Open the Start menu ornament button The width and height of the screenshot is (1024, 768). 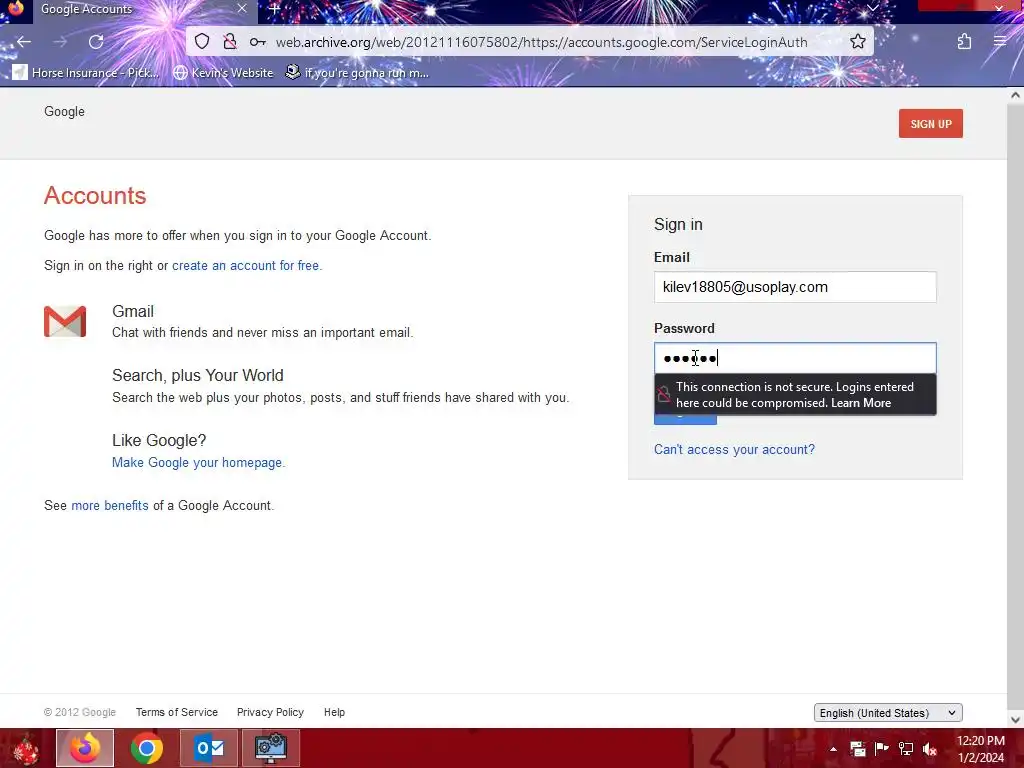pyautogui.click(x=26, y=748)
